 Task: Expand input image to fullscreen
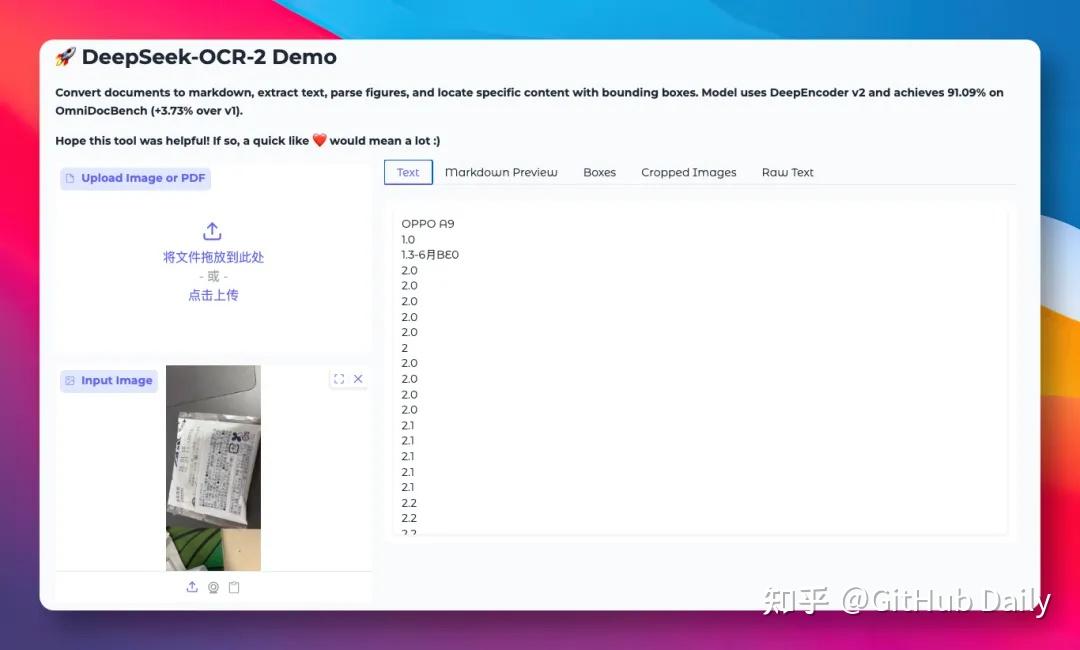339,379
